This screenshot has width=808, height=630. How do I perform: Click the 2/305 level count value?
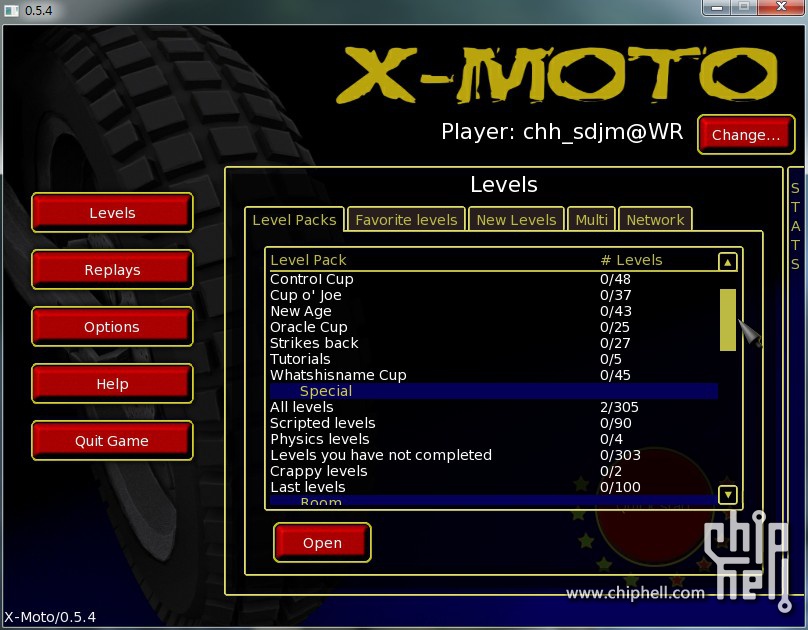(x=619, y=407)
